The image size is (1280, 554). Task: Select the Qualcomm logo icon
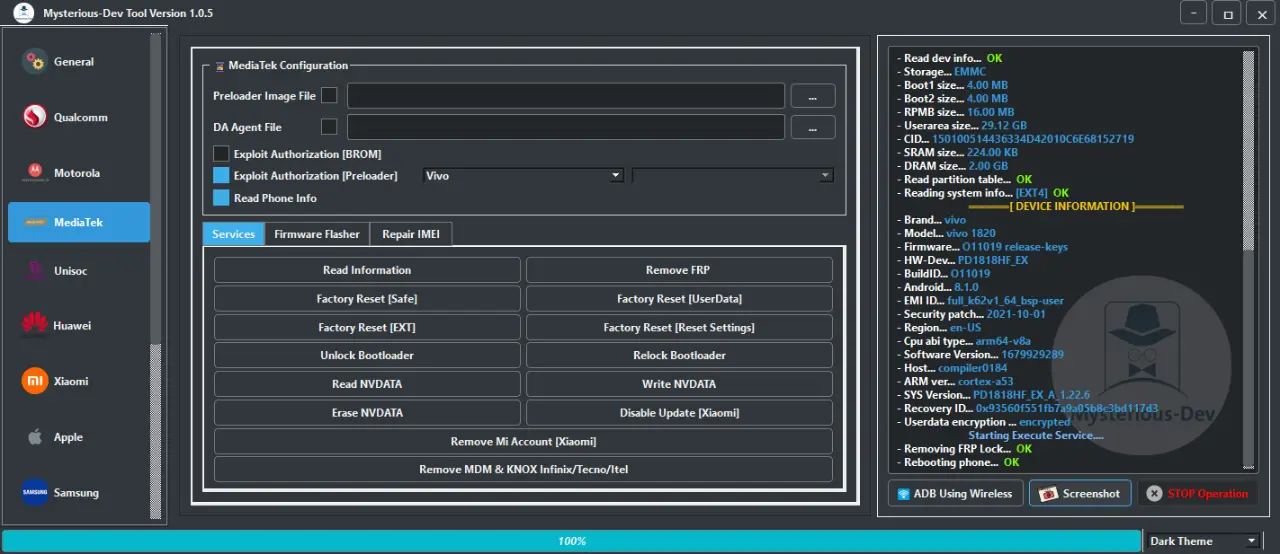[x=35, y=117]
